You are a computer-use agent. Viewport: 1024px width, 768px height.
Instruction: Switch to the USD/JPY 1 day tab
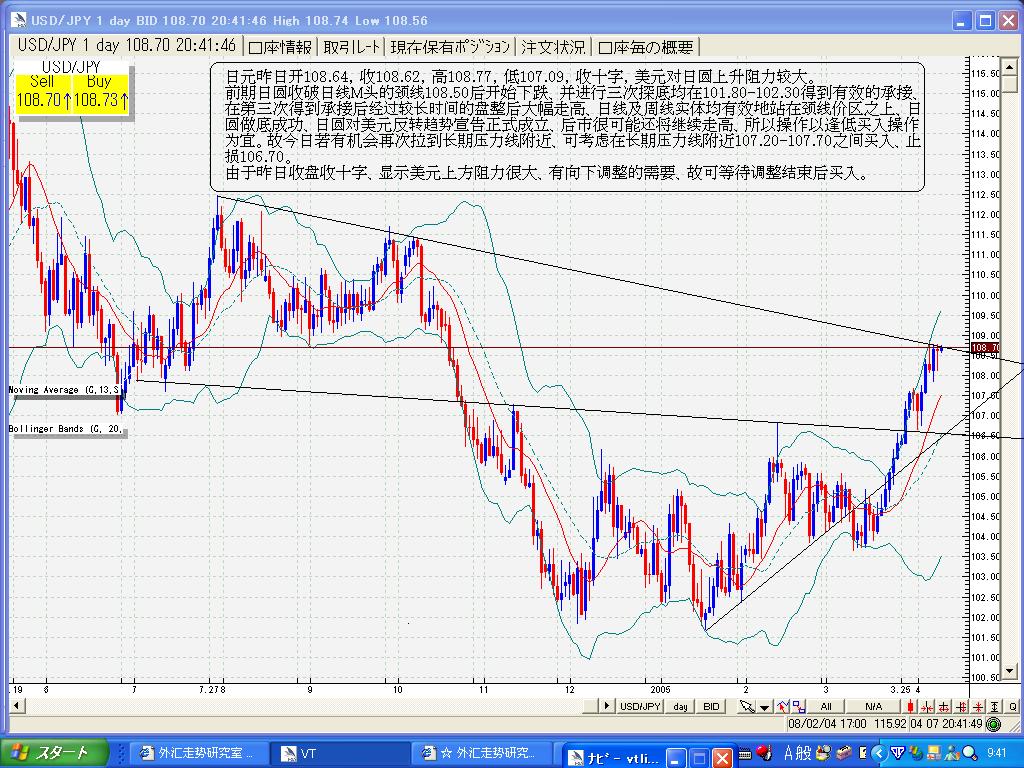[x=126, y=46]
